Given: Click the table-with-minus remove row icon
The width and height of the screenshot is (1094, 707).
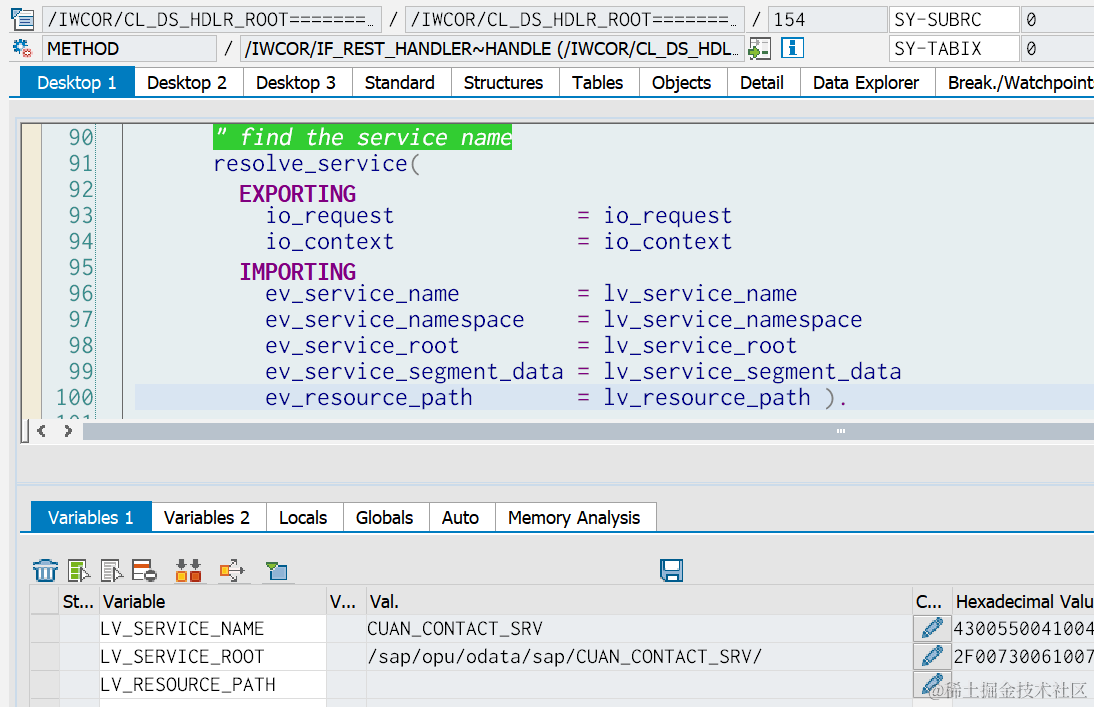Looking at the screenshot, I should pyautogui.click(x=144, y=570).
